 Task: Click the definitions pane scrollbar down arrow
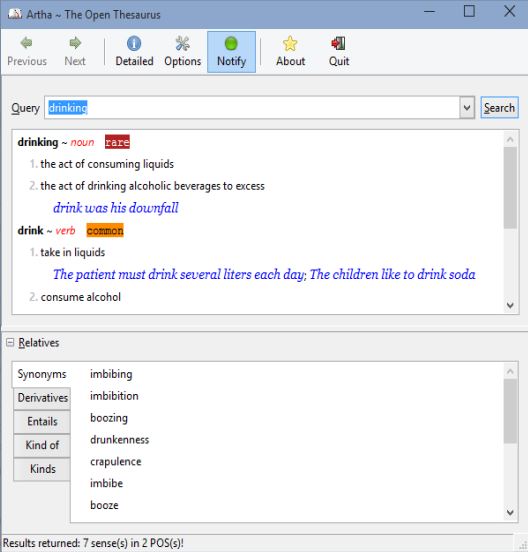click(x=510, y=305)
